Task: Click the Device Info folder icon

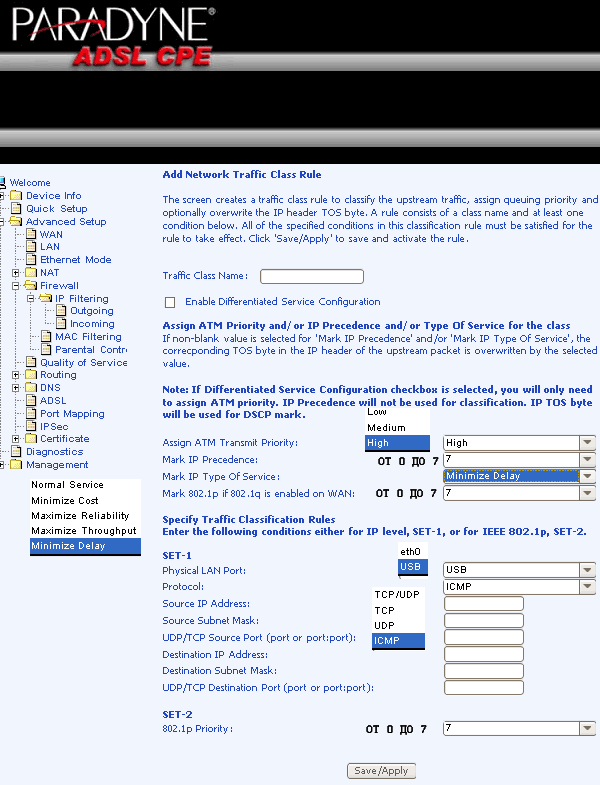Action: pos(17,195)
